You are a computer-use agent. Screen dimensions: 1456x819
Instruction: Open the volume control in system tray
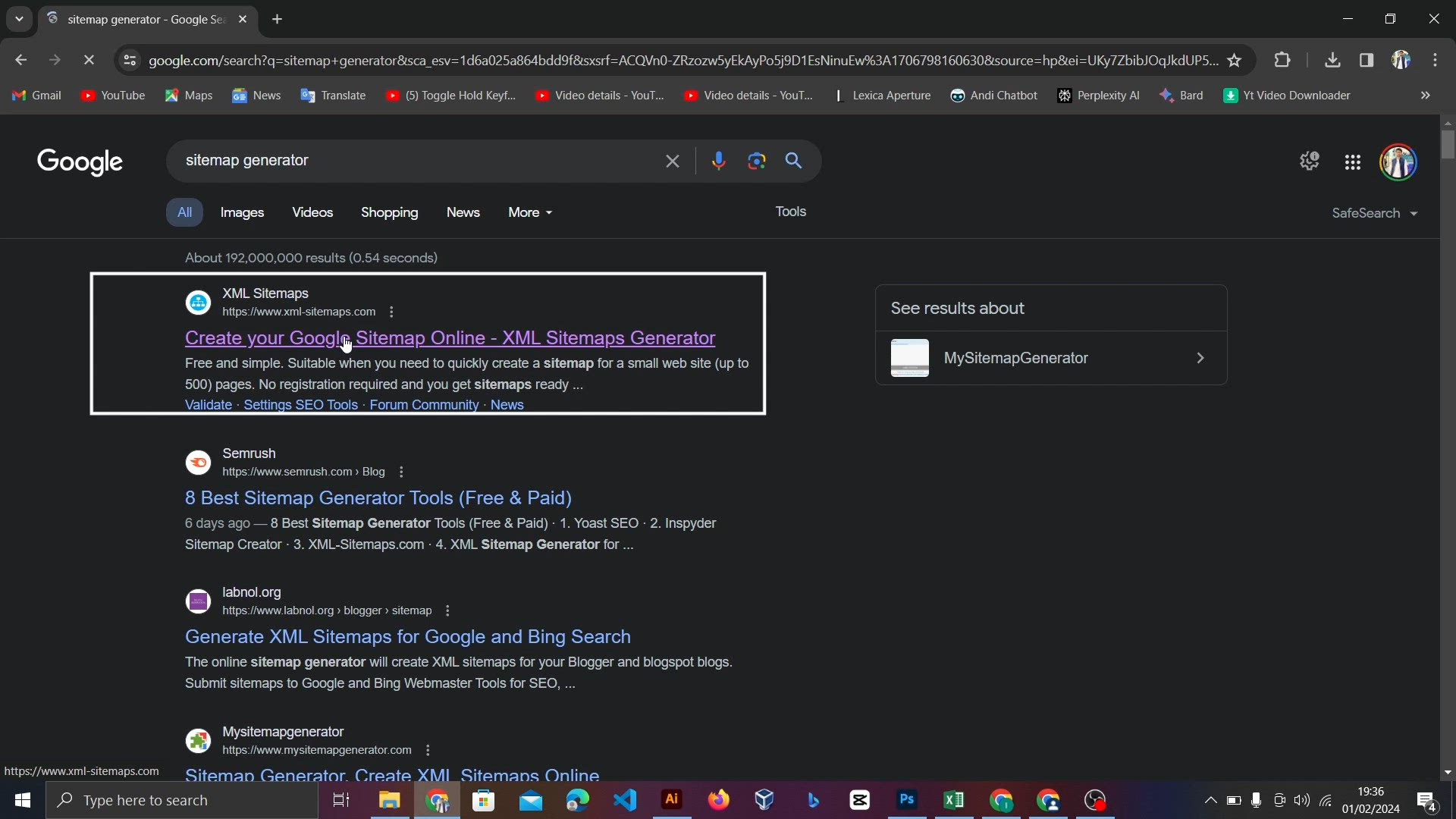tap(1302, 800)
